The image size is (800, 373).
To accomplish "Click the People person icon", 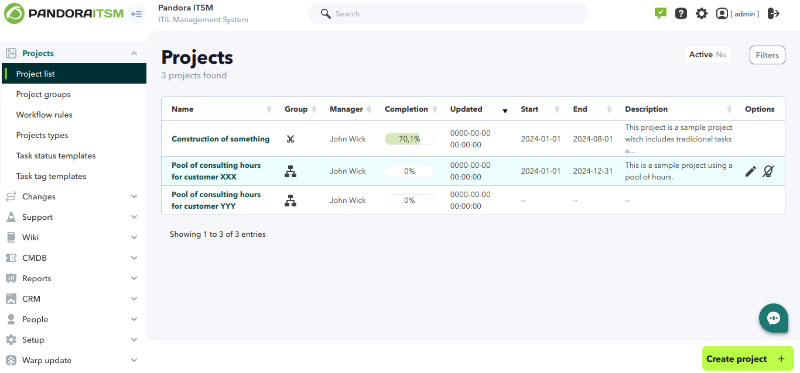I will click(x=11, y=319).
